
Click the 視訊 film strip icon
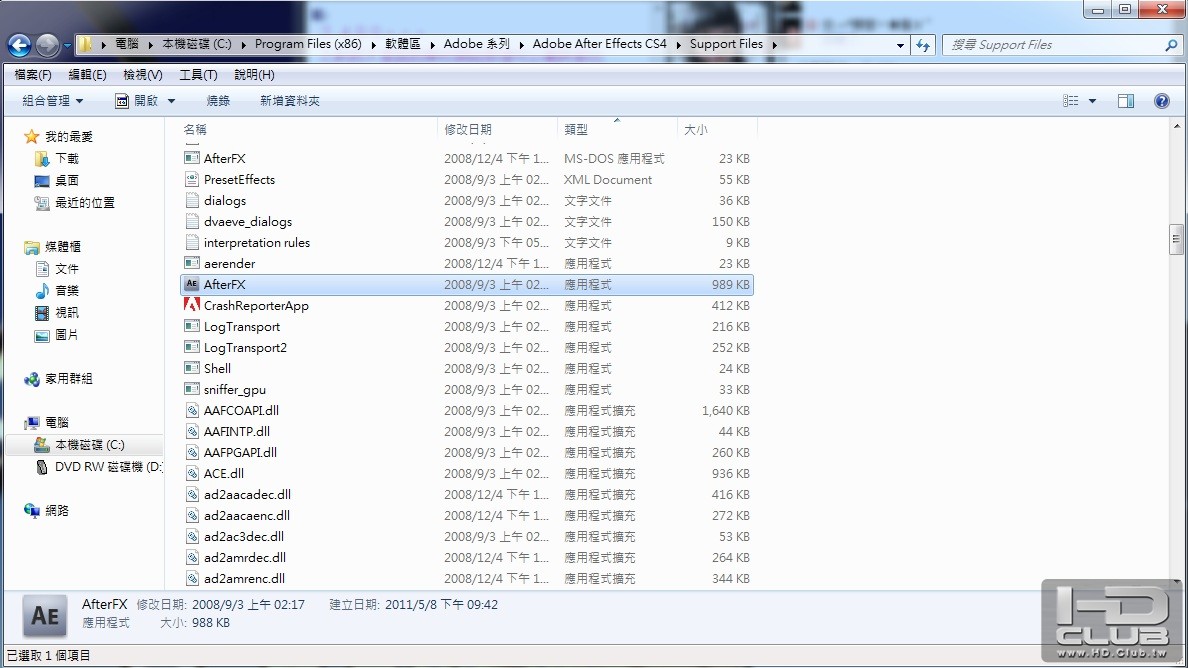(42, 312)
